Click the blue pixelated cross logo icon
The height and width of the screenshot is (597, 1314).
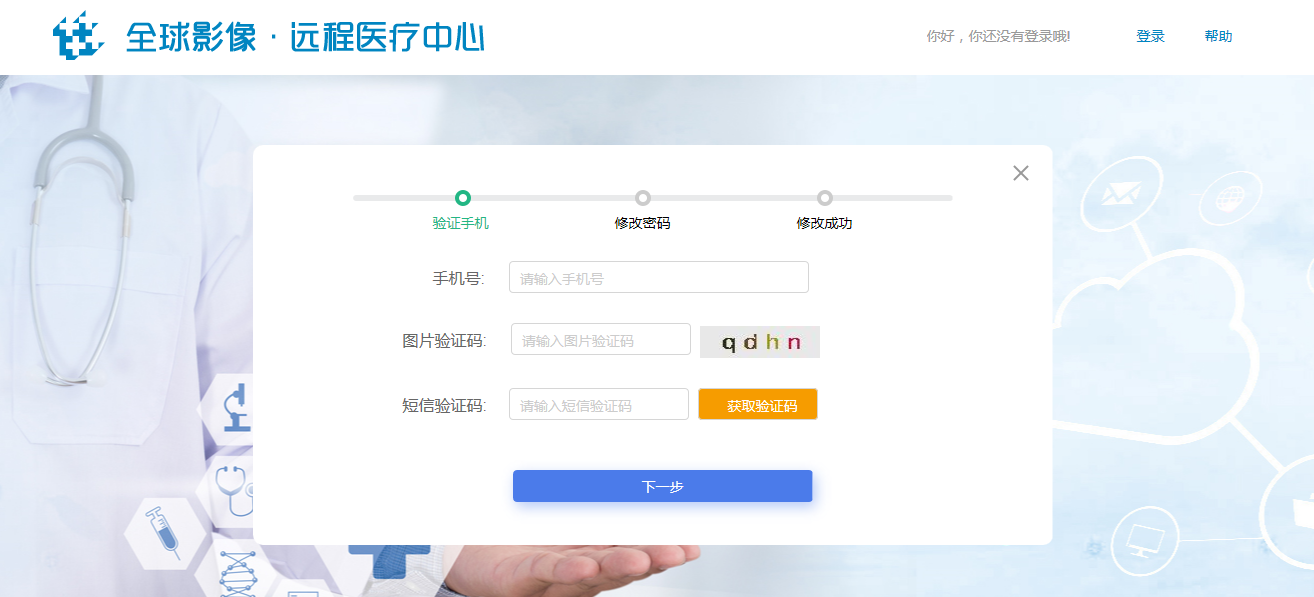[78, 36]
